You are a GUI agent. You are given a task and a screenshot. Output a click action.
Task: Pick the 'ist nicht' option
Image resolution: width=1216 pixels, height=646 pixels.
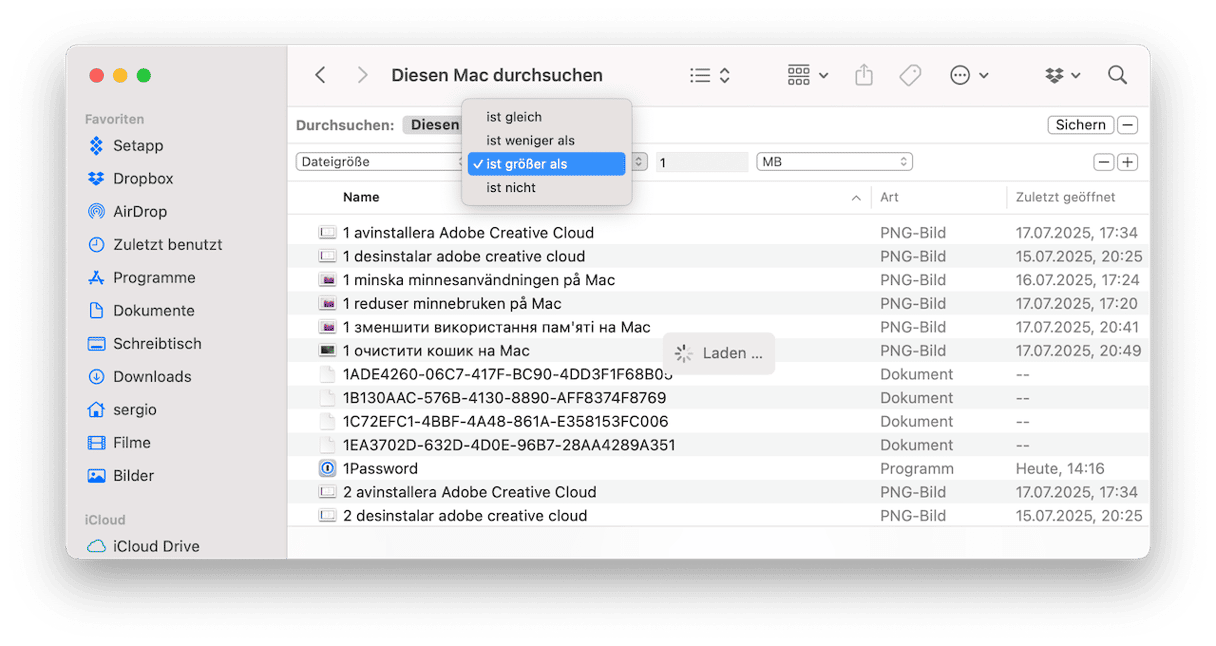pos(511,188)
